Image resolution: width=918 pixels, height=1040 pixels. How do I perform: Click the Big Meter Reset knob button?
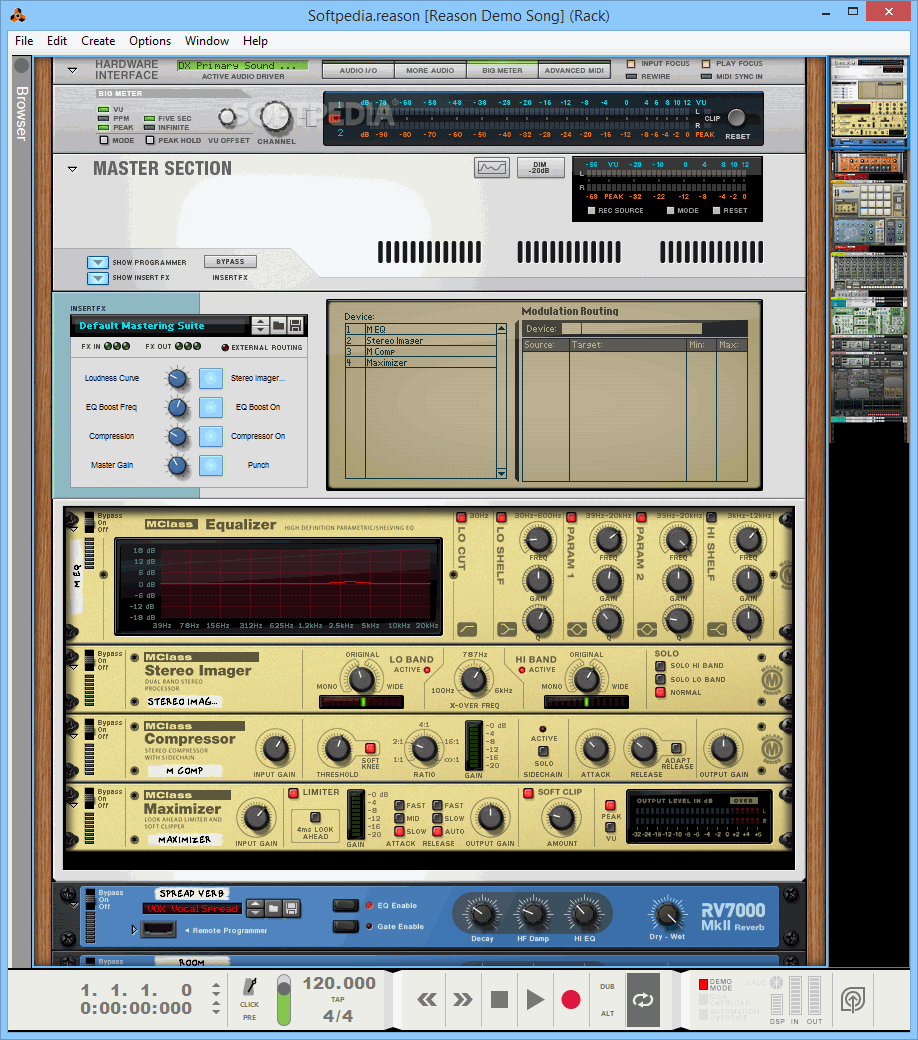click(736, 118)
